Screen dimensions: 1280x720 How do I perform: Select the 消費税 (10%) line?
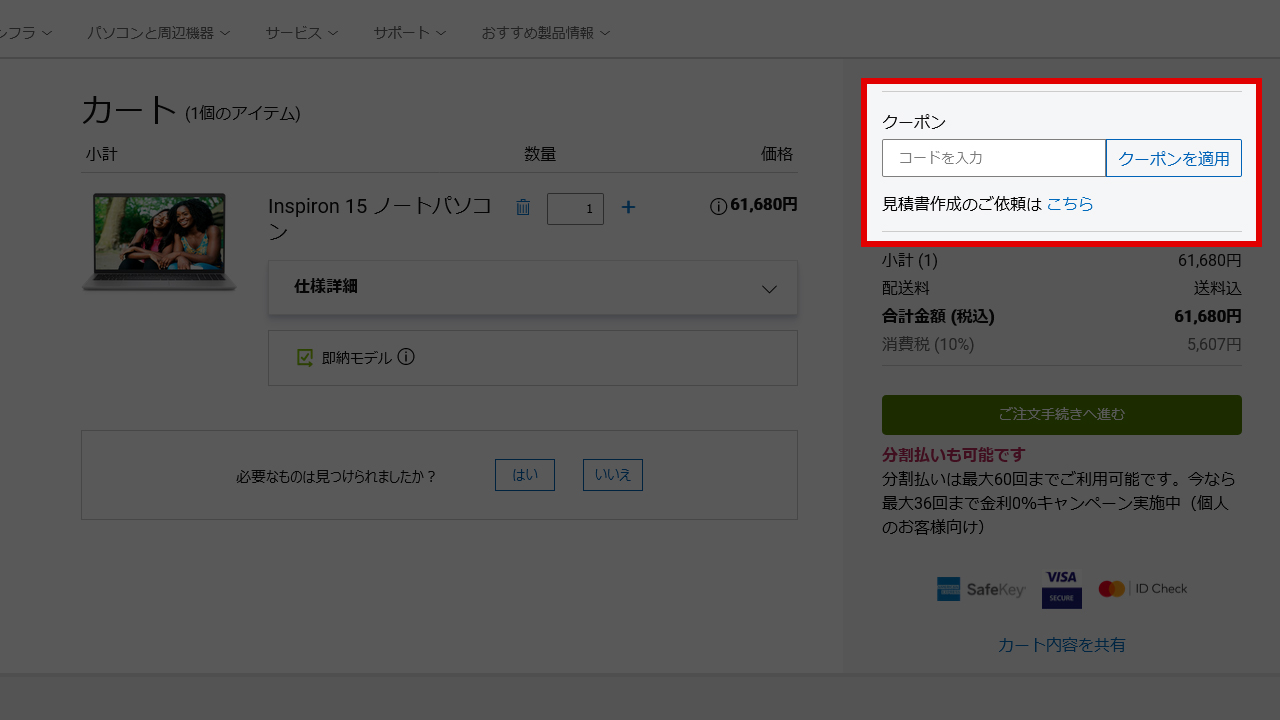pyautogui.click(x=928, y=344)
